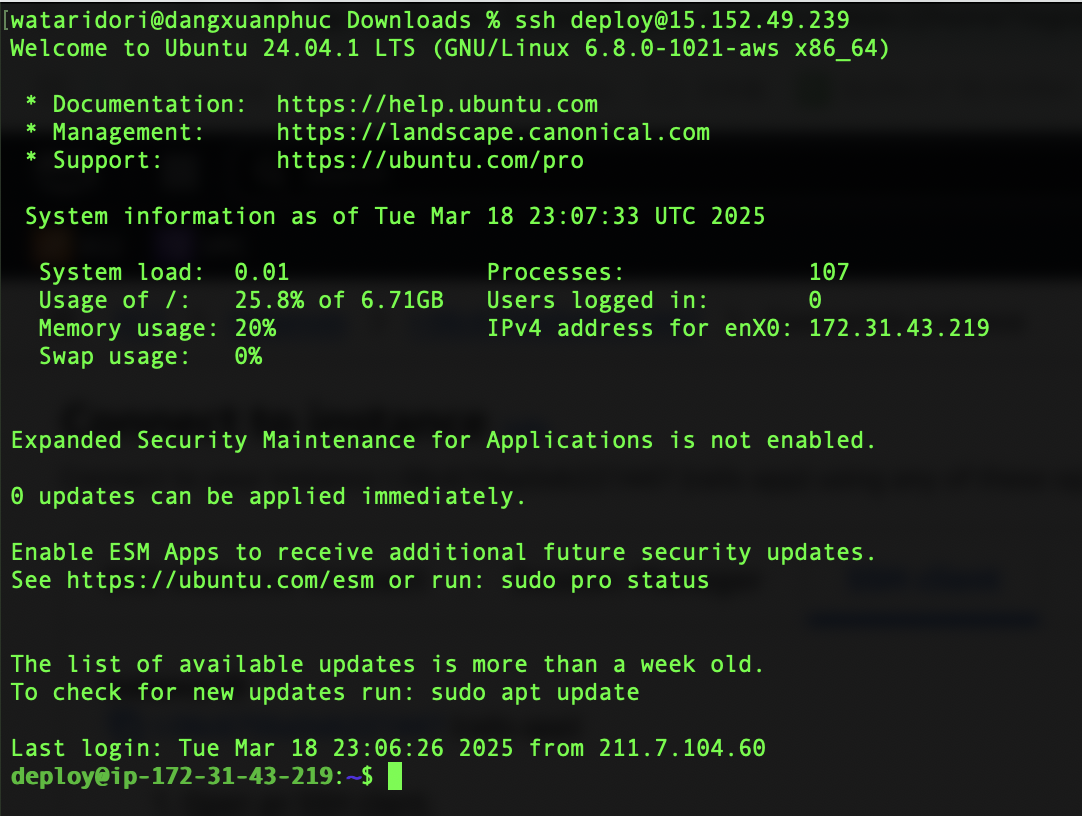Viewport: 1082px width, 816px height.
Task: Click the Processes count 107
Action: 829,272
